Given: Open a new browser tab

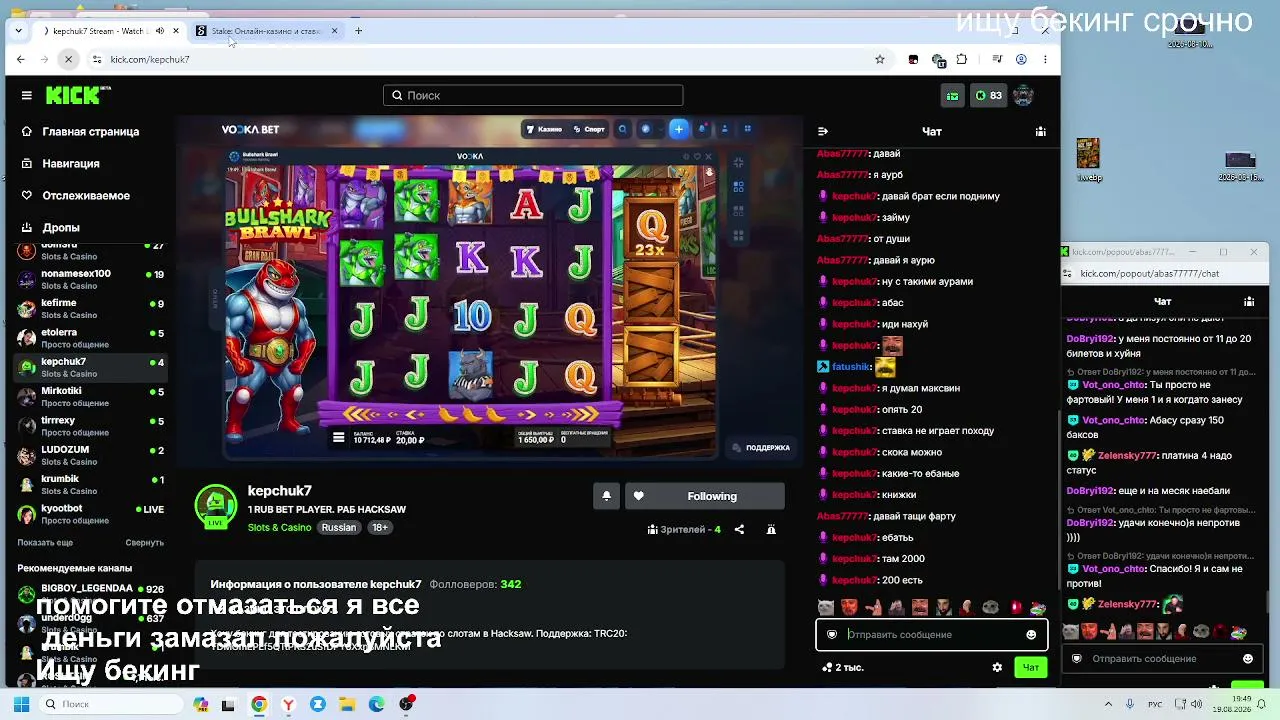Looking at the screenshot, I should (x=359, y=31).
